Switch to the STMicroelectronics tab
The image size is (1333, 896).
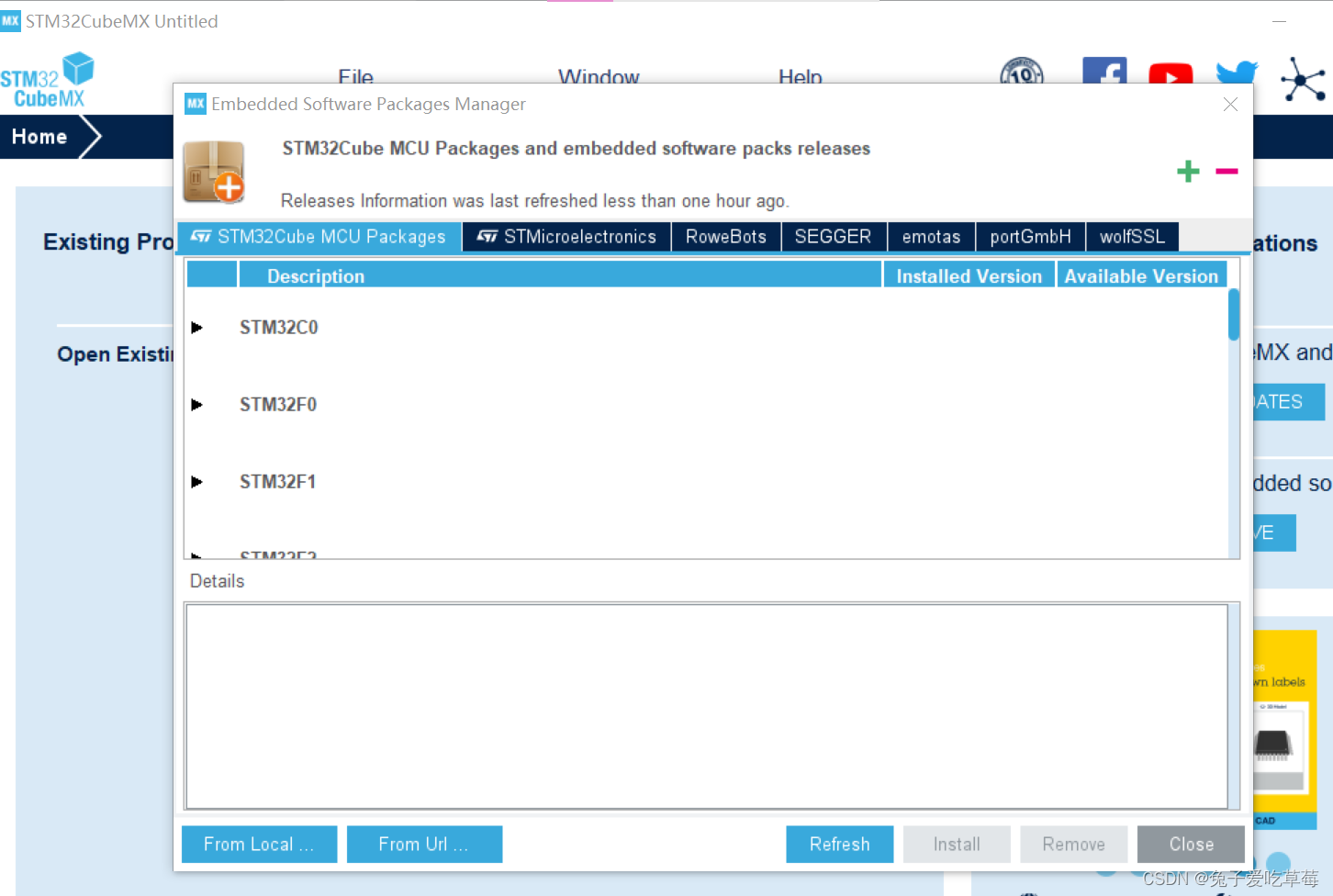[x=567, y=237]
